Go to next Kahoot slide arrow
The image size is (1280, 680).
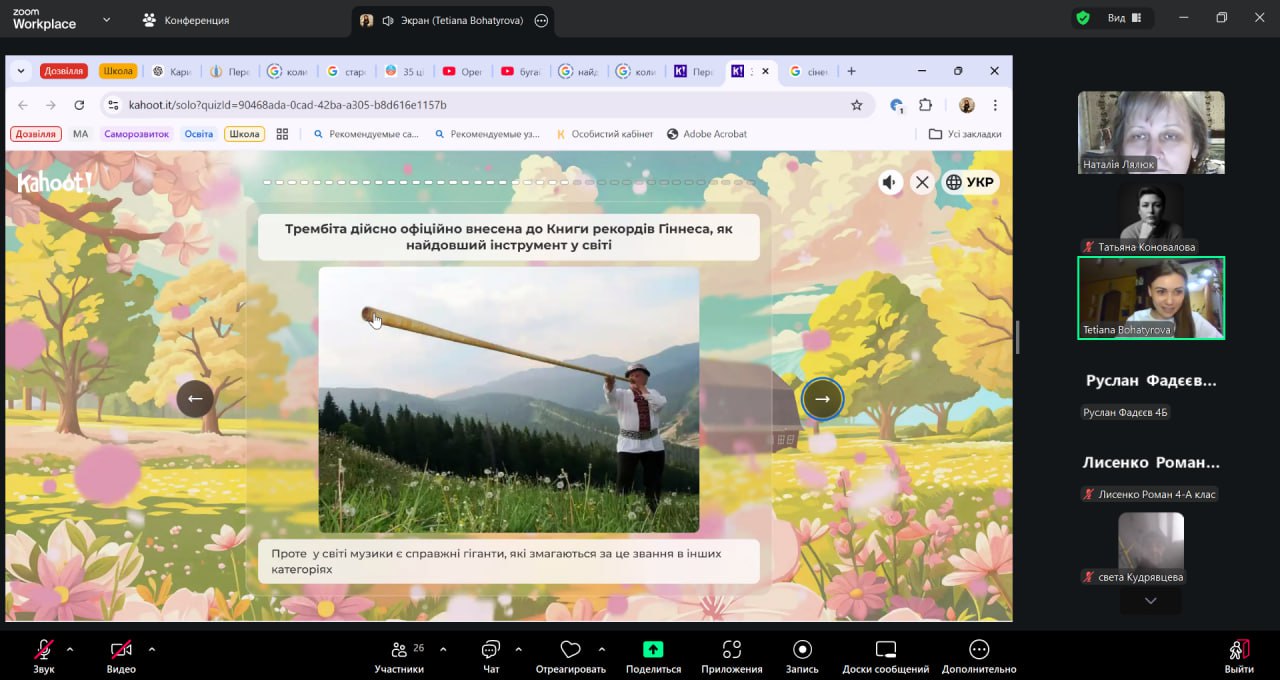pos(822,398)
